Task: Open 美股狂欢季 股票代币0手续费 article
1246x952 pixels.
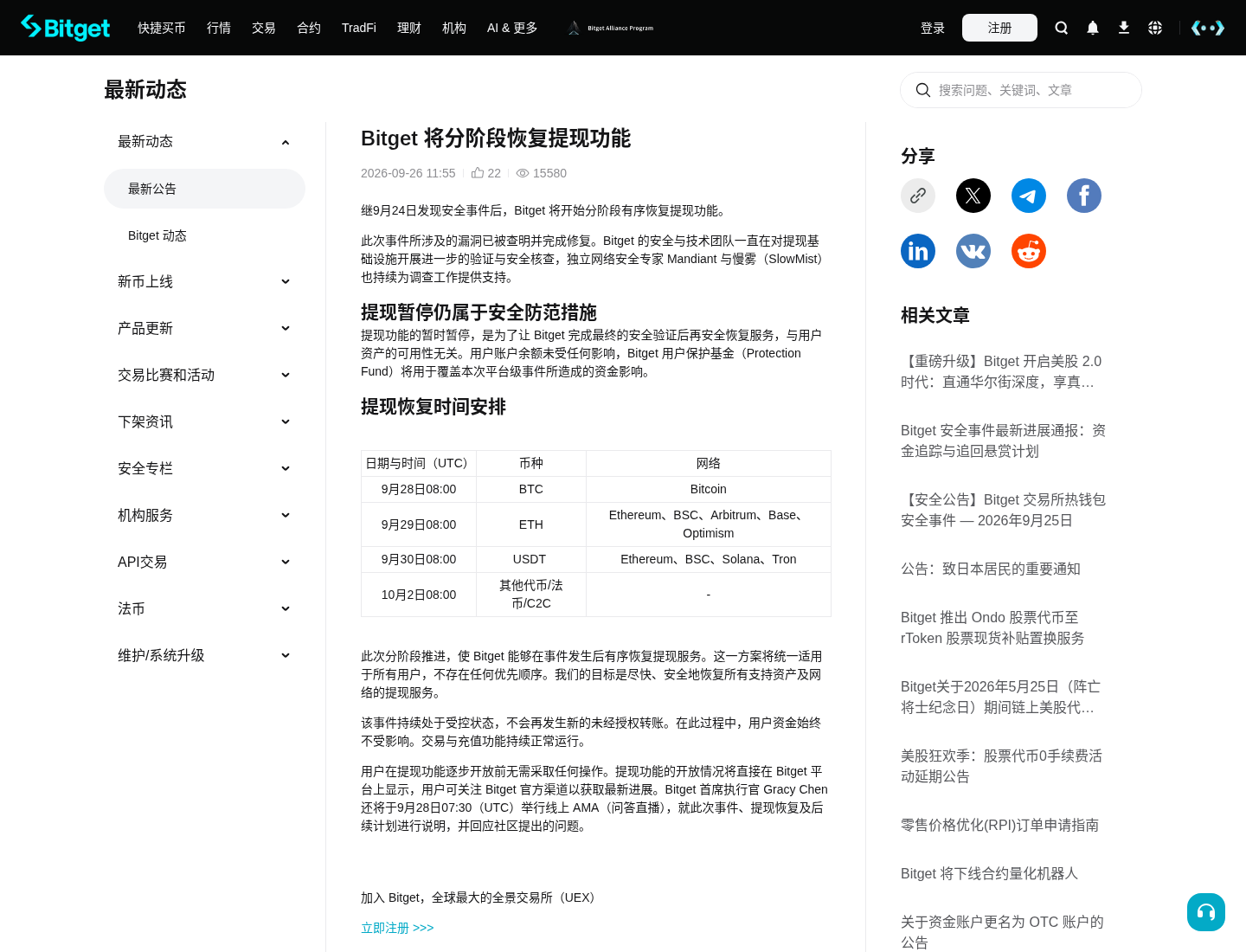Action: (x=1001, y=766)
